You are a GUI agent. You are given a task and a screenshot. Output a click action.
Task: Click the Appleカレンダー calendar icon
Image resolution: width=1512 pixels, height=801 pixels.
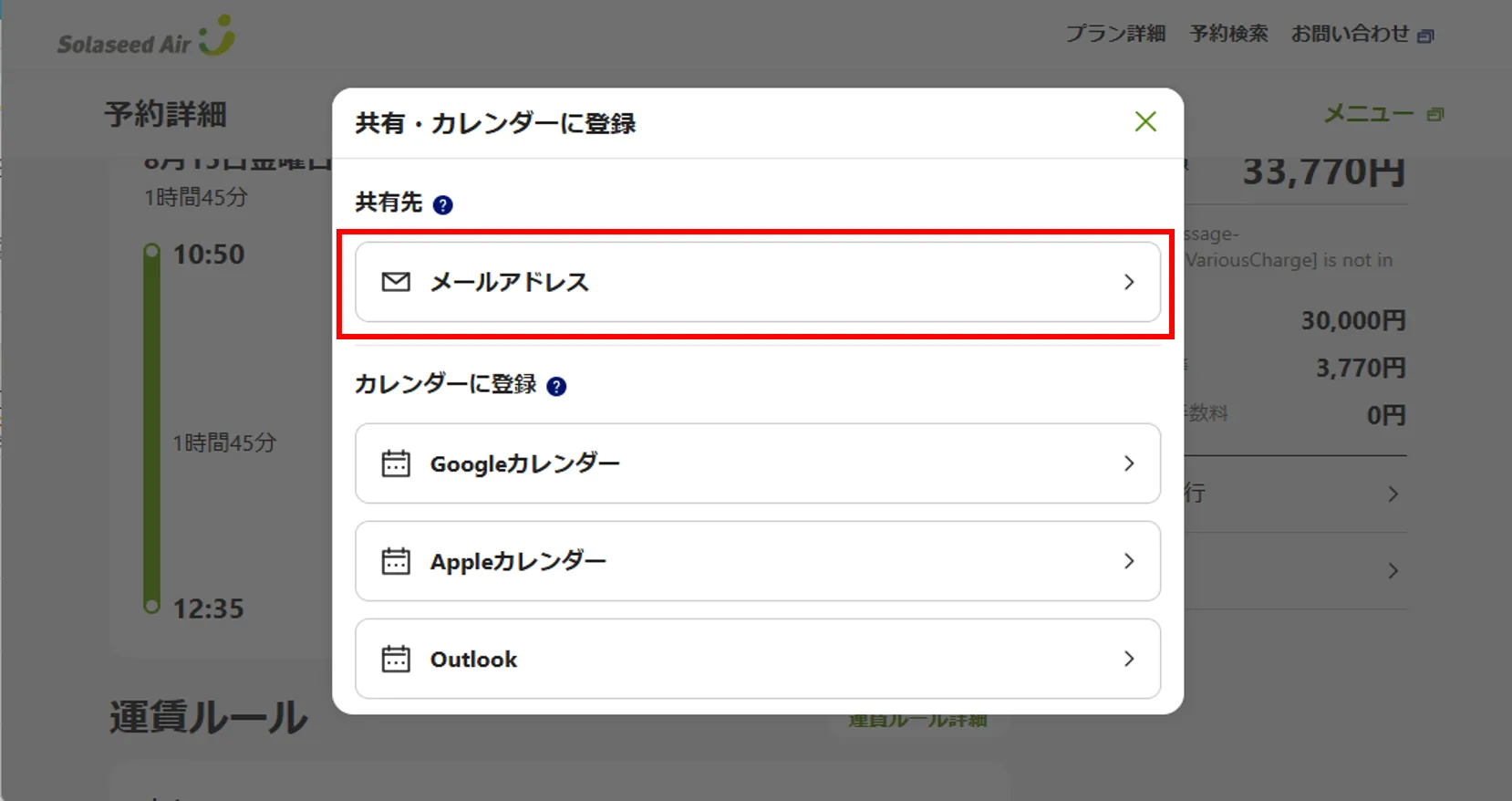pos(396,561)
